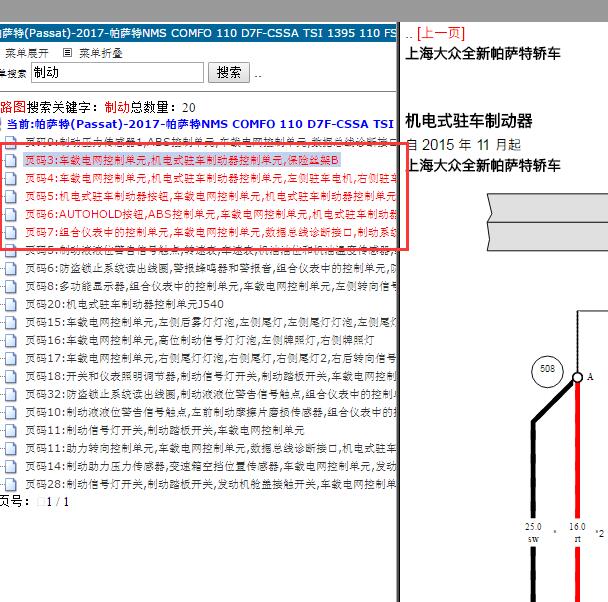
Task: Click the document icon for 页码8 多功能显示器 row
Action: click(x=10, y=286)
